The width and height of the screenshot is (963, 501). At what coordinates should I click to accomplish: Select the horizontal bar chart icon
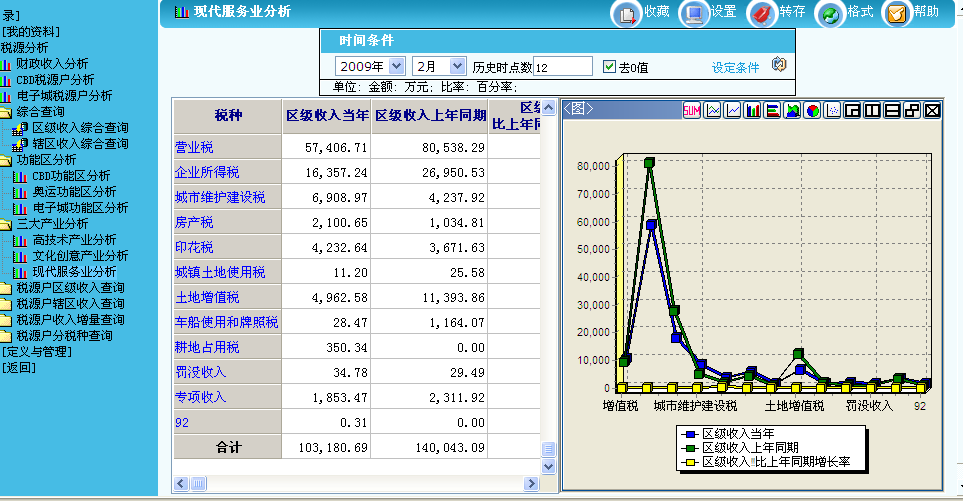(772, 110)
